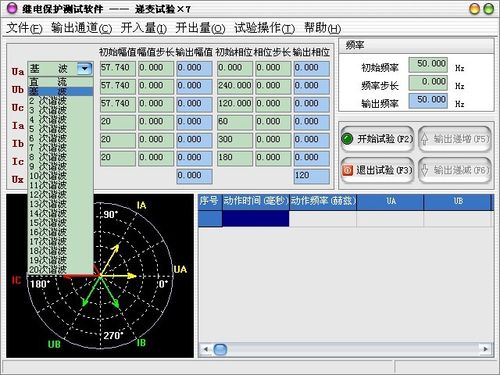
Task: Click the results table right scroll arrow
Action: click(x=485, y=349)
